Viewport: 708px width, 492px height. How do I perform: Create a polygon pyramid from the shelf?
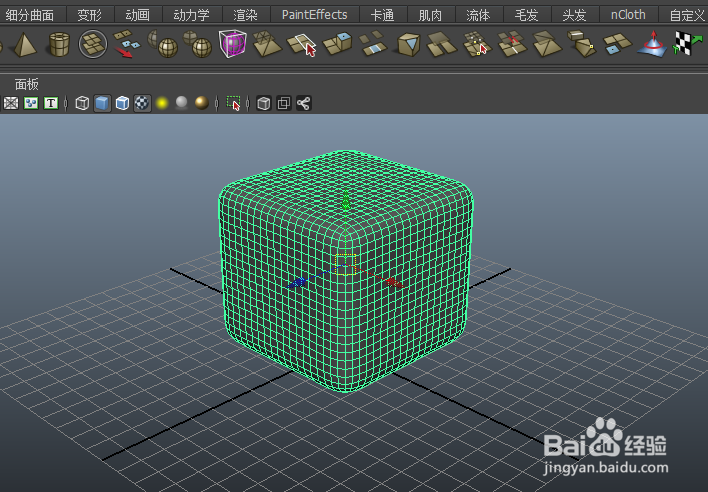pyautogui.click(x=25, y=45)
